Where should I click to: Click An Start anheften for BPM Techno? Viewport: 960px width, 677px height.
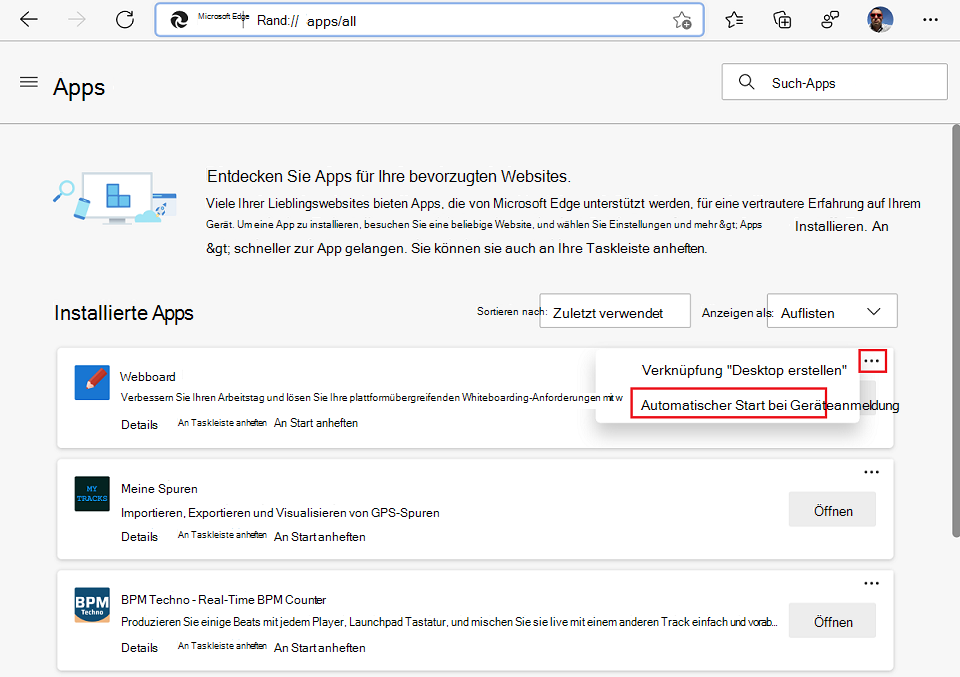tap(320, 648)
